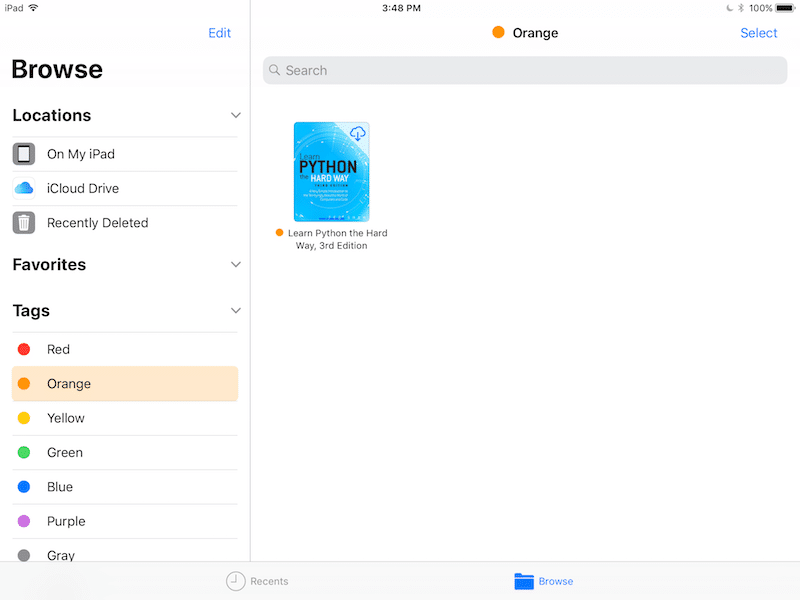
Task: Switch to the Recents tab
Action: point(257,581)
